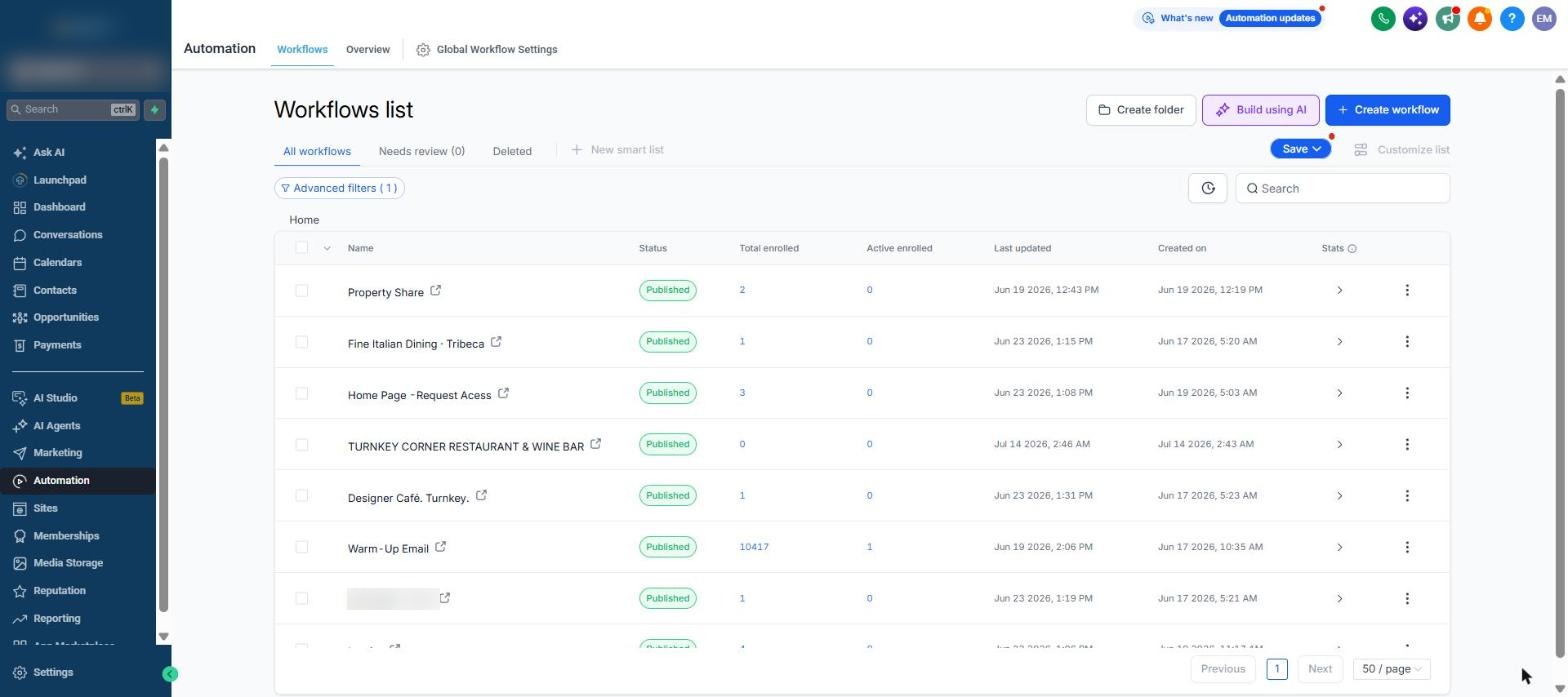Open Global Workflow Settings
Image resolution: width=1568 pixels, height=697 pixels.
[487, 49]
